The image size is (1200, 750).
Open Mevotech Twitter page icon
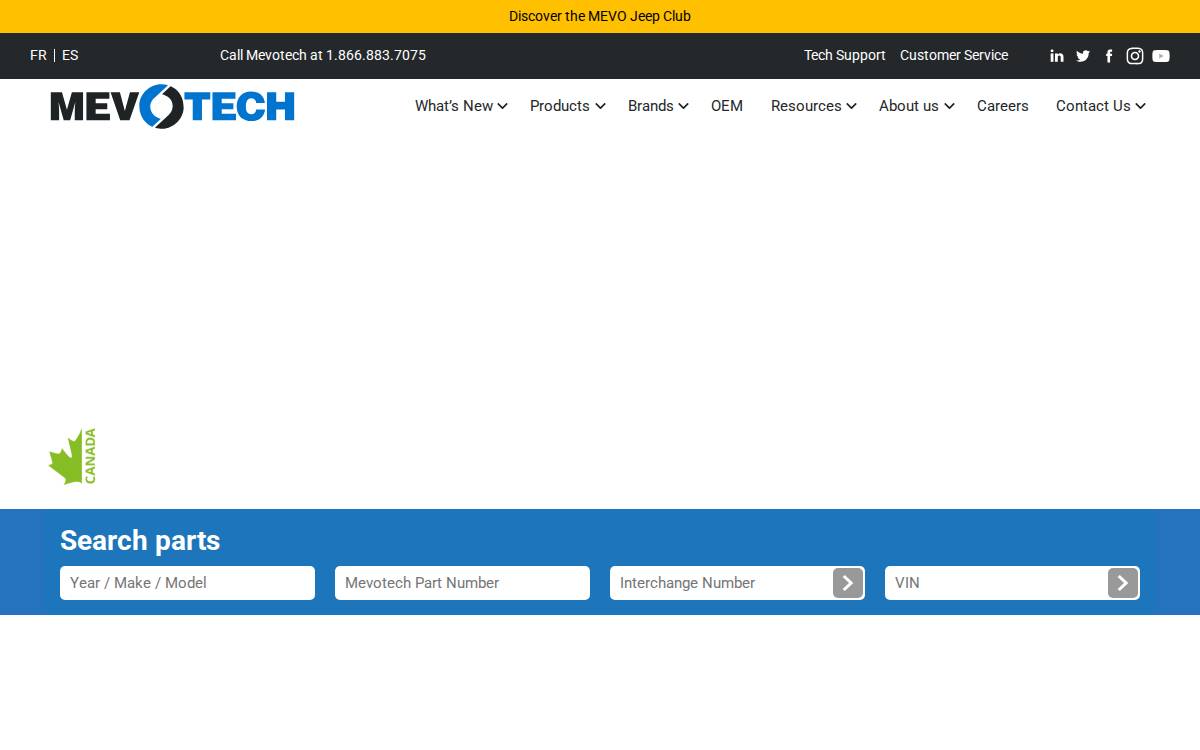(1083, 56)
